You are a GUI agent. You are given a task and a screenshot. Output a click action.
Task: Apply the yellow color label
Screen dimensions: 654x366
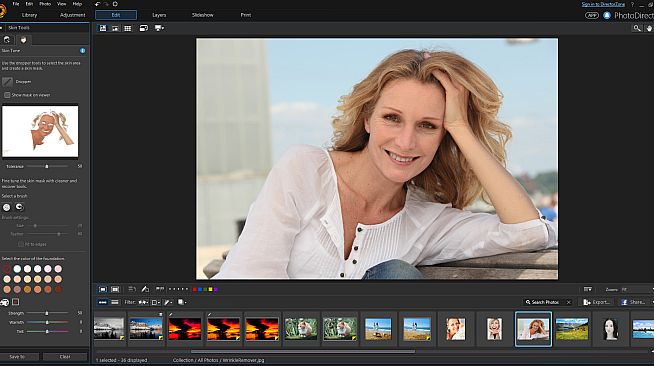(x=210, y=289)
